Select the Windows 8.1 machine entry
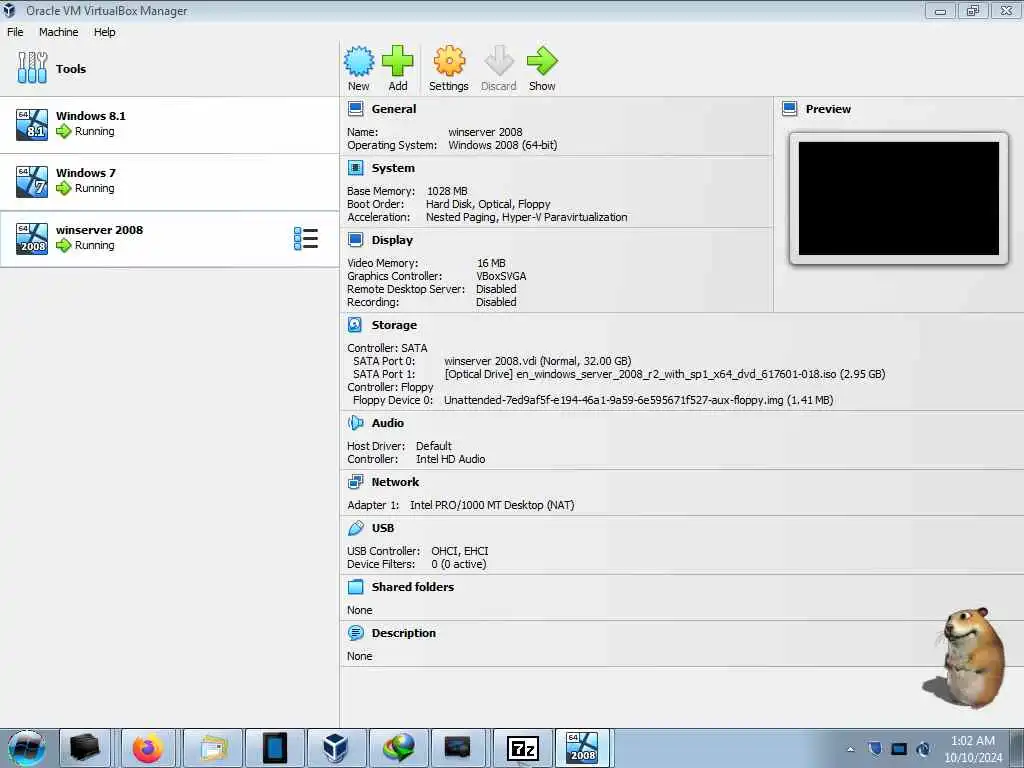 point(169,125)
